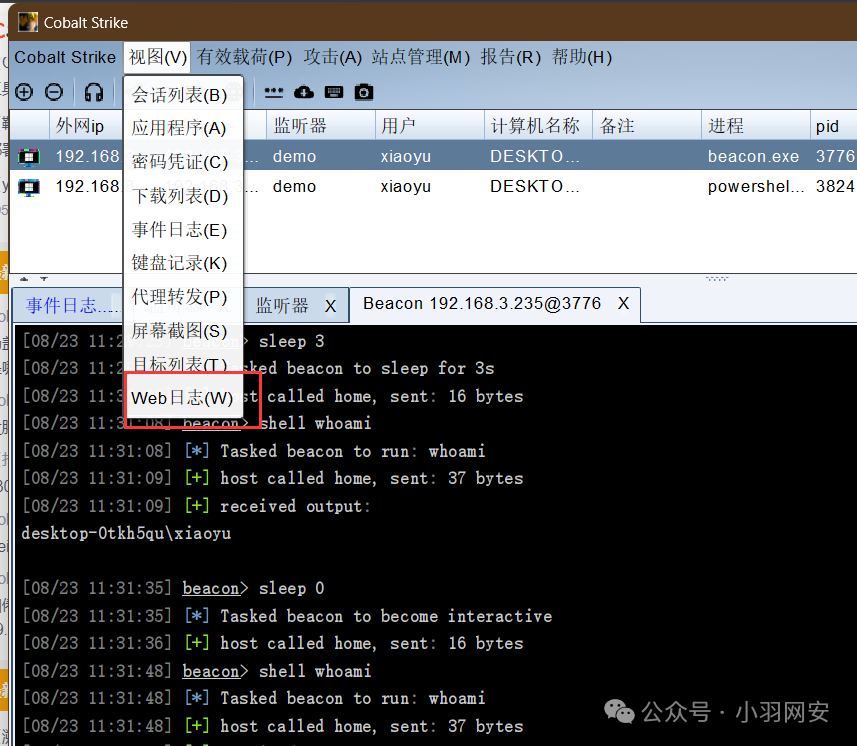Viewport: 857px width, 746px height.
Task: Switch to the 监听器 tab
Action: click(283, 306)
